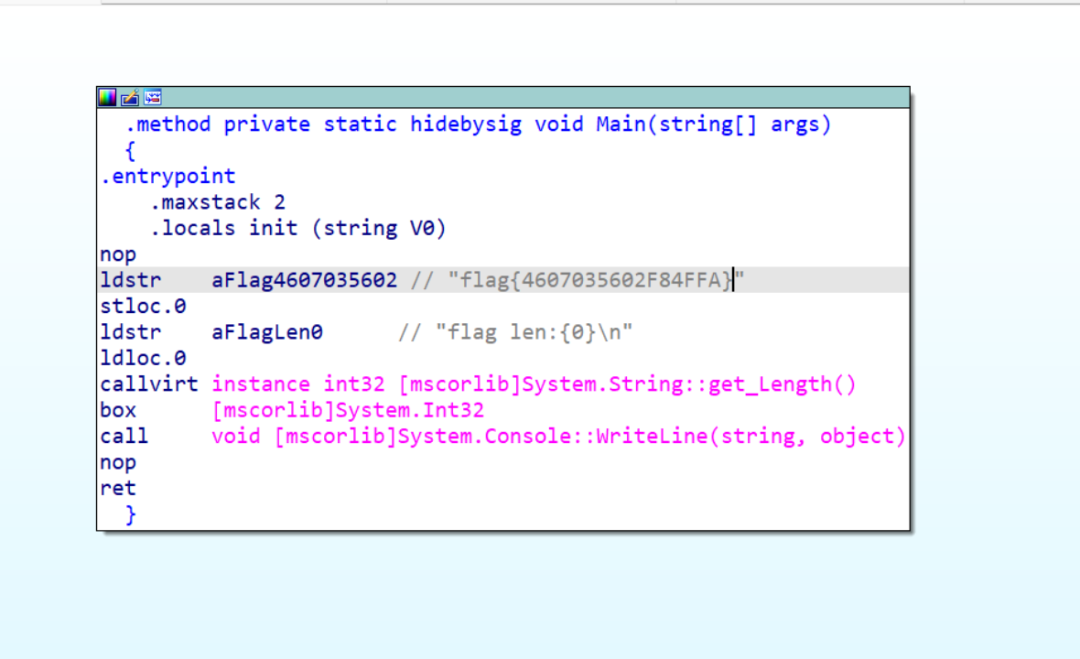Click the .locals init (string V0) line
This screenshot has height=659, width=1080.
(x=298, y=229)
